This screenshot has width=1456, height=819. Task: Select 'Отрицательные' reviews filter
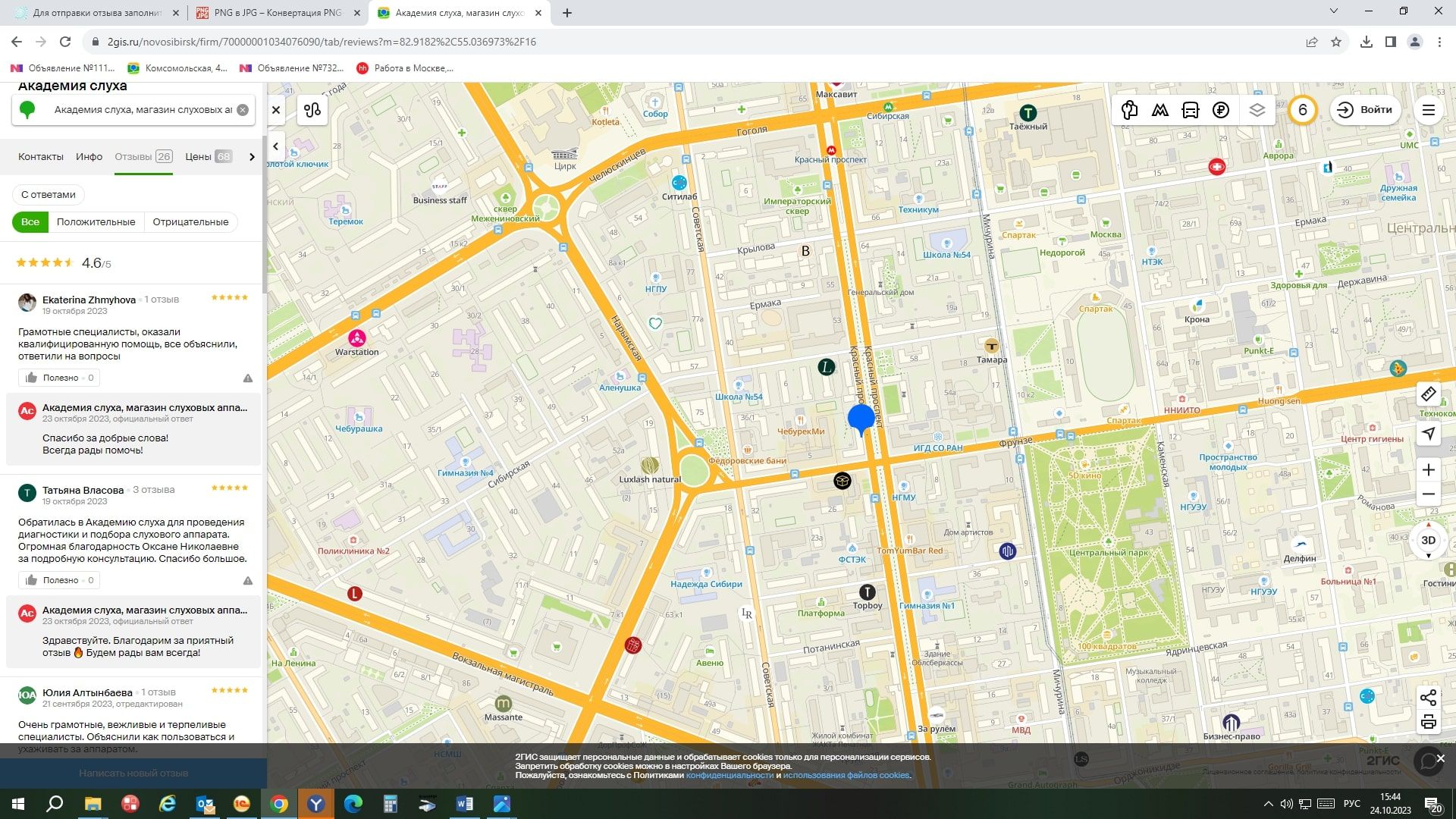point(190,222)
